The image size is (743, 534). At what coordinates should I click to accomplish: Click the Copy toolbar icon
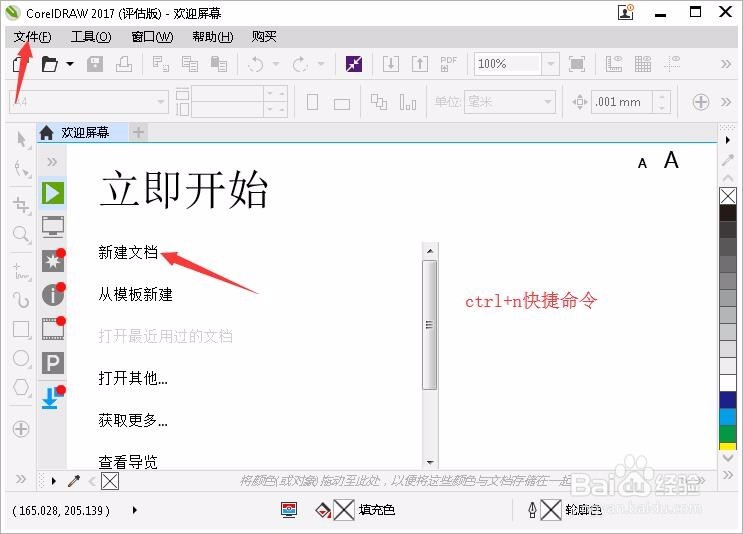(190, 63)
